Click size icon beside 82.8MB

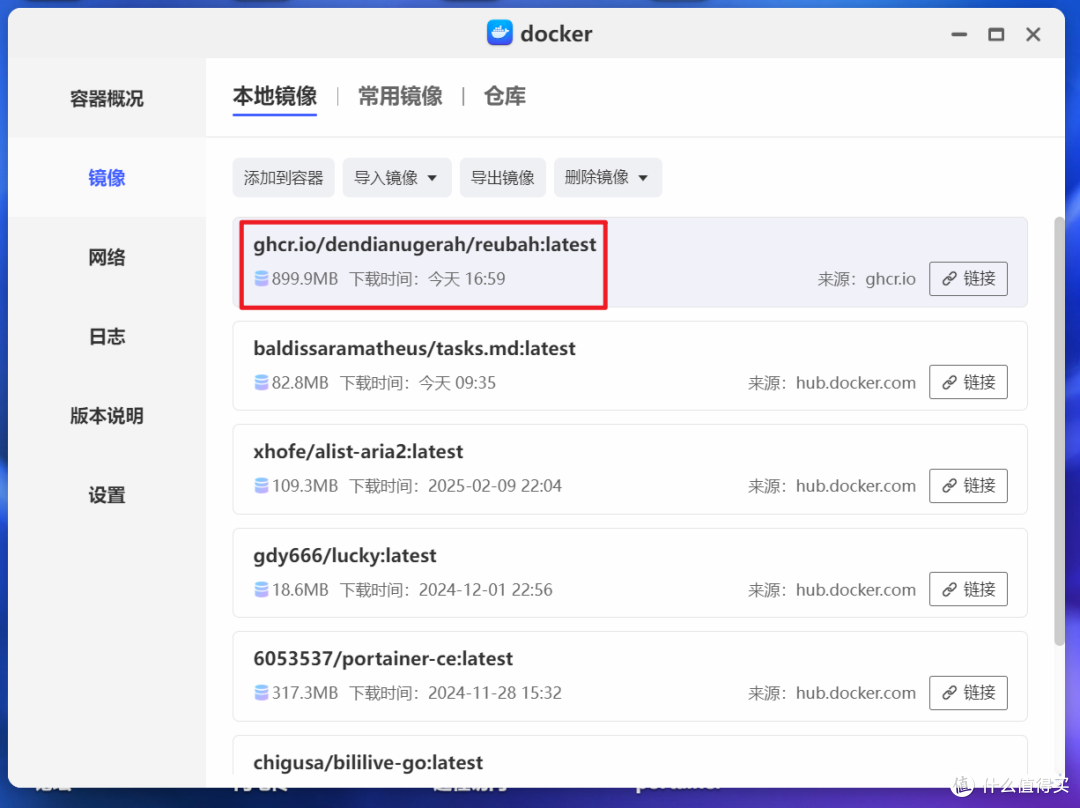tap(261, 382)
